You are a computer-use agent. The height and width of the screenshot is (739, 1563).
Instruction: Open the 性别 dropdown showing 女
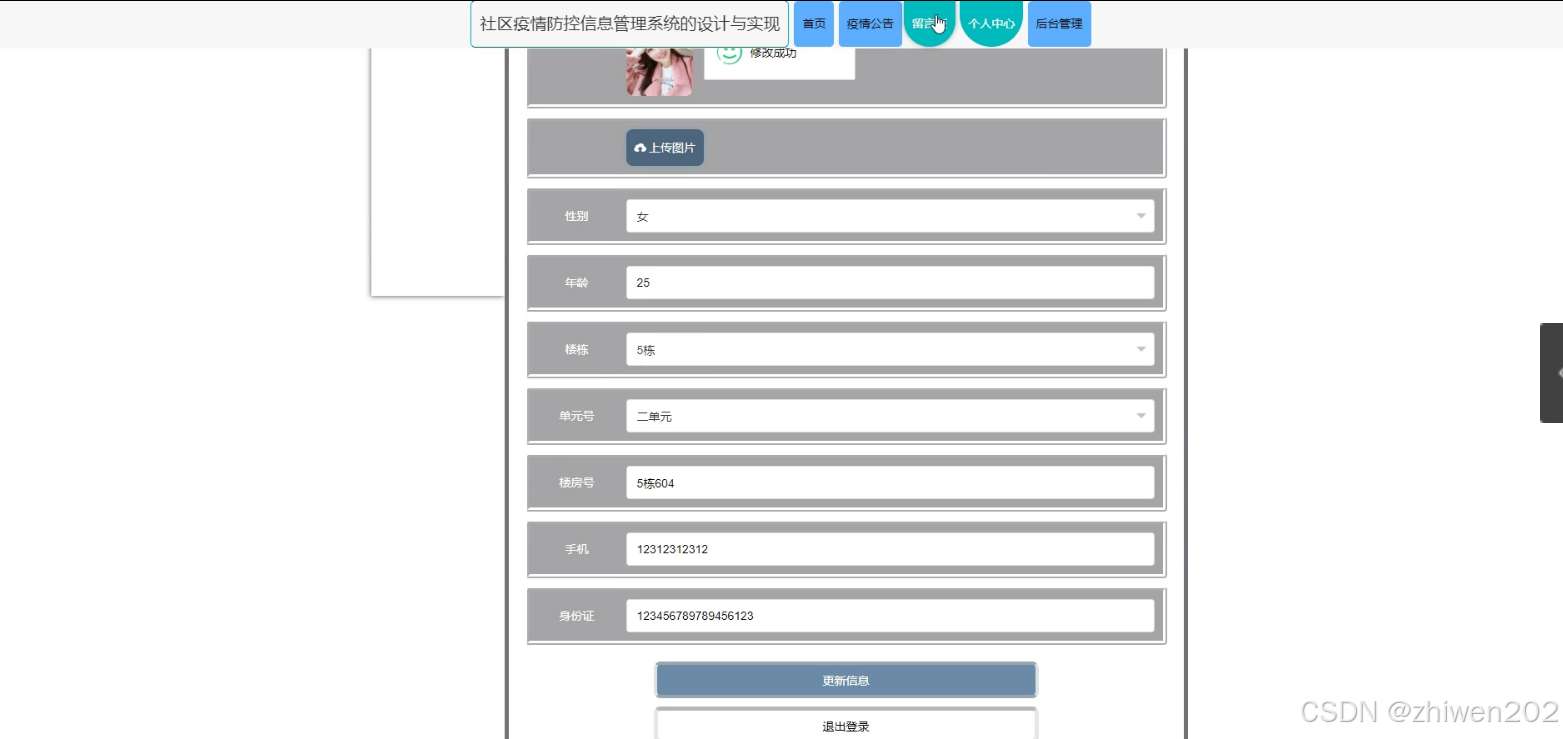[x=890, y=215]
